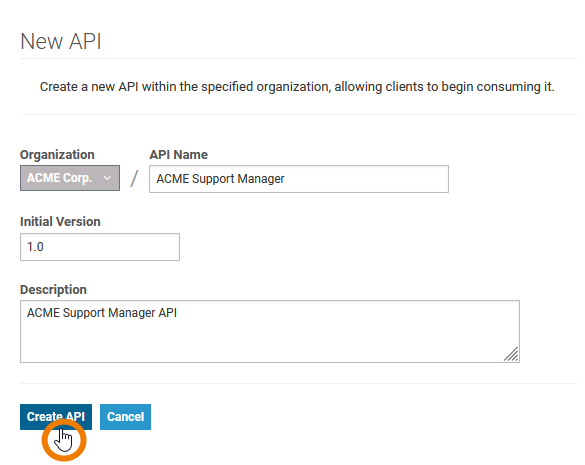Click into the Initial Version field
Viewport: 585px width, 465px height.
coord(100,247)
